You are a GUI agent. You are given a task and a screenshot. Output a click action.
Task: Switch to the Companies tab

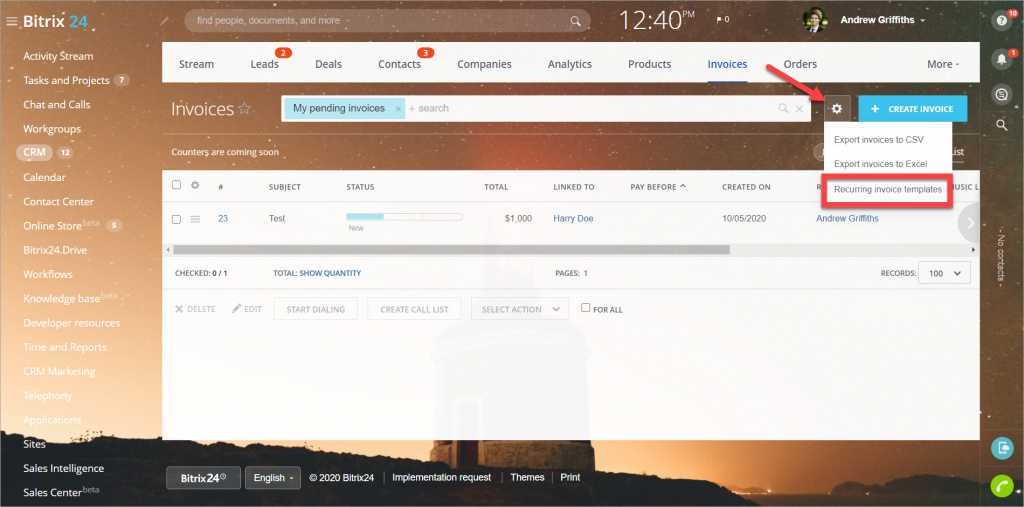(x=485, y=64)
